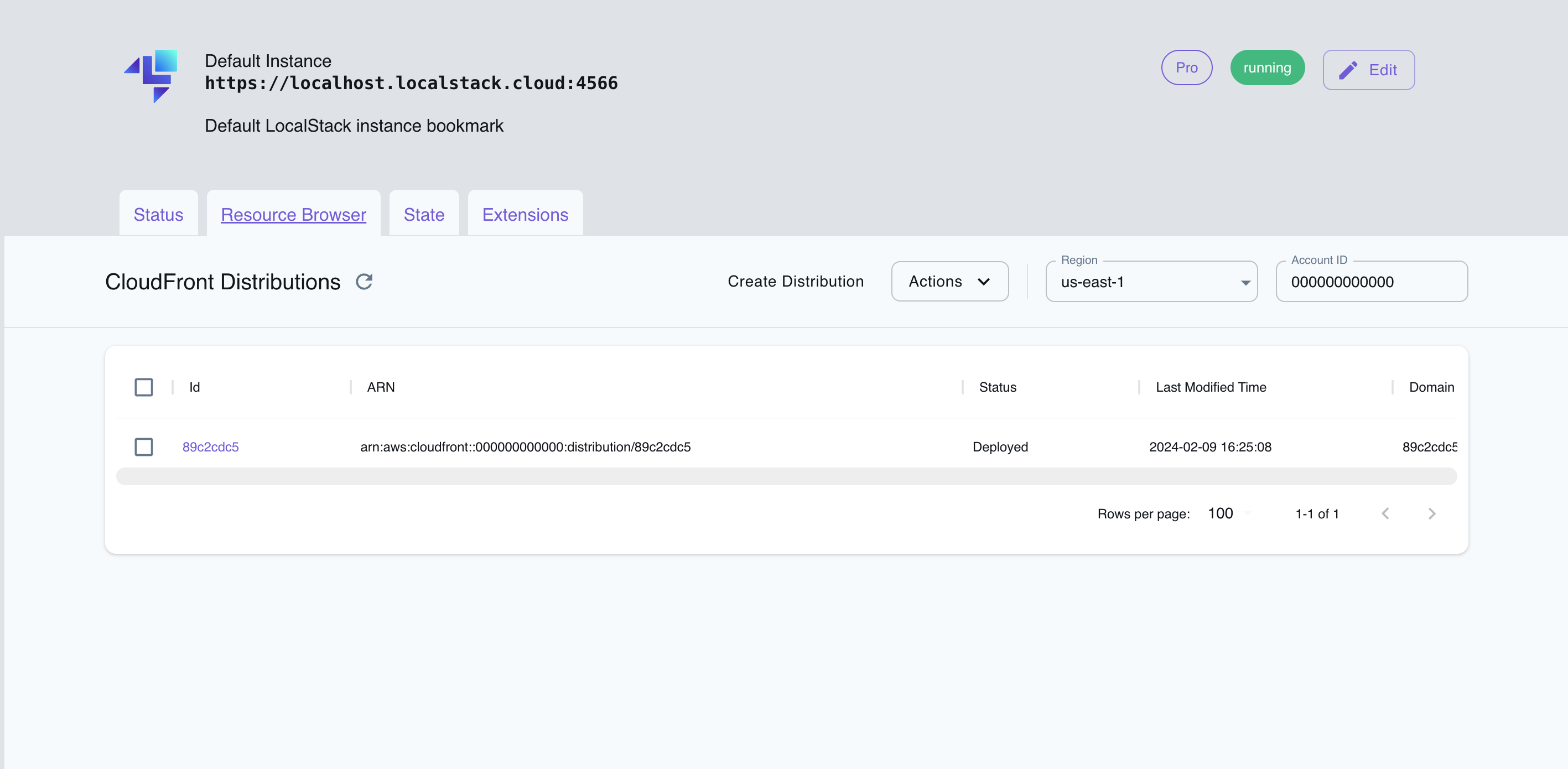Open the Extensions tab
Image resolution: width=1568 pixels, height=769 pixels.
(x=525, y=214)
